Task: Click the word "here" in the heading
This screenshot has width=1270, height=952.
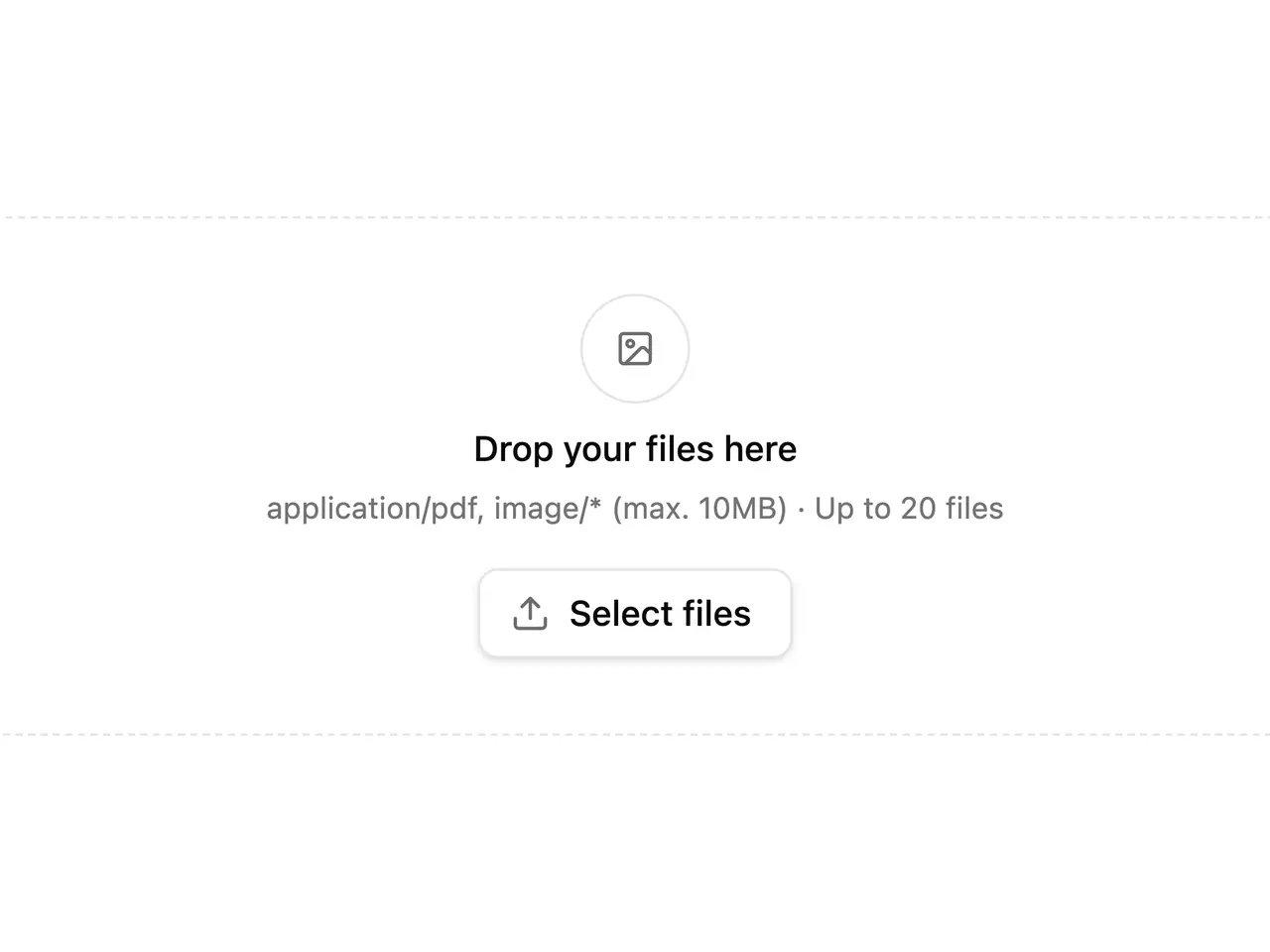Action: click(x=760, y=448)
